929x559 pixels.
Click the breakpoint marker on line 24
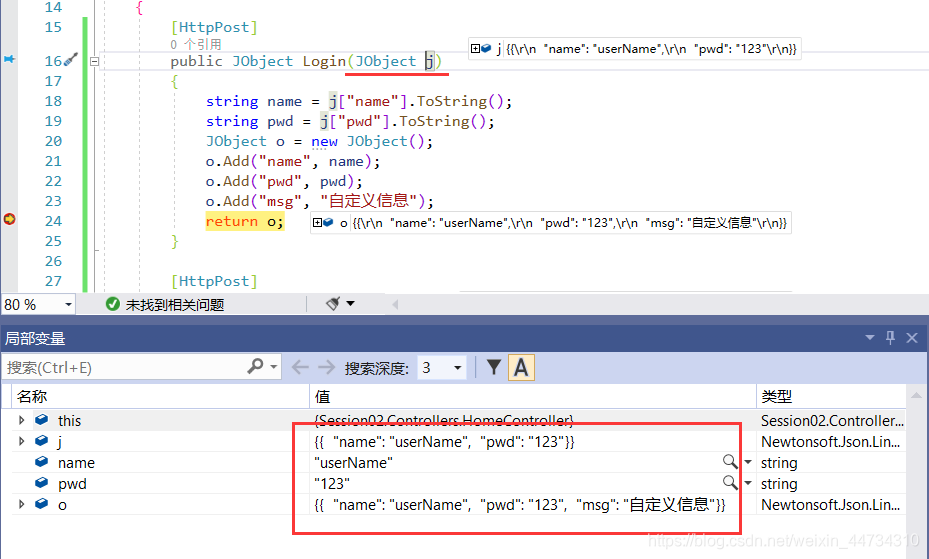tap(9, 219)
